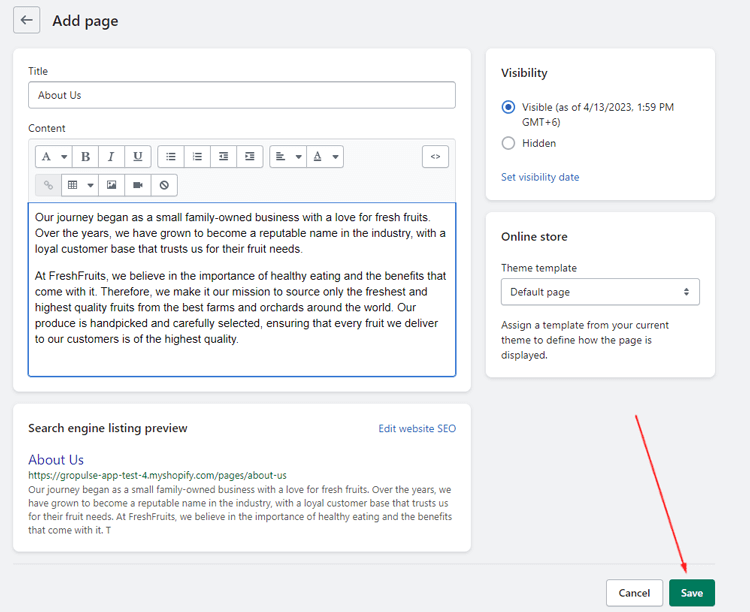Insert an image
Viewport: 750px width, 612px height.
point(111,185)
